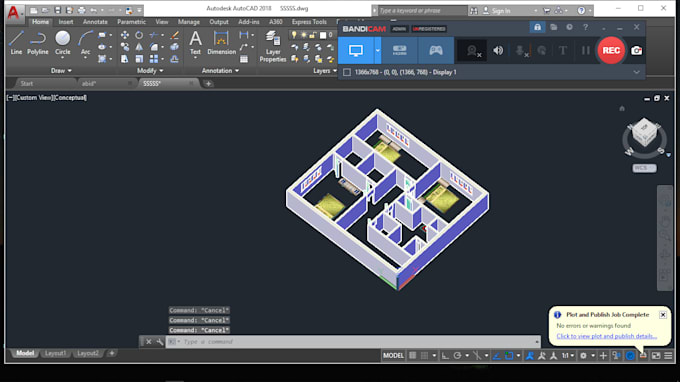Screen dimensions: 680x382
Task: Select Bandicam game recording mode
Action: [x=436, y=50]
